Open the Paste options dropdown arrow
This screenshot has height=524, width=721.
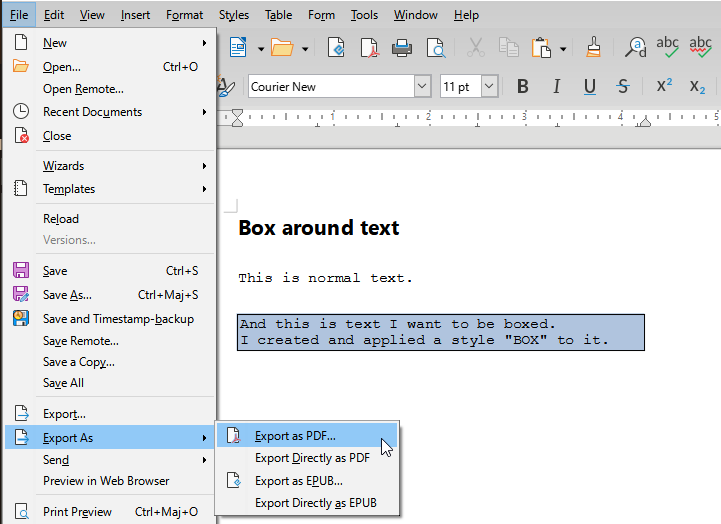563,49
